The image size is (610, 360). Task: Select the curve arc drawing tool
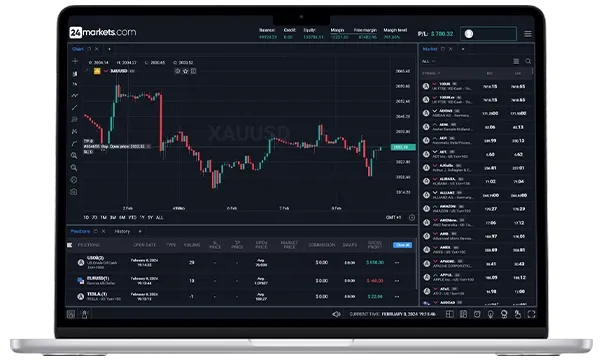click(74, 144)
